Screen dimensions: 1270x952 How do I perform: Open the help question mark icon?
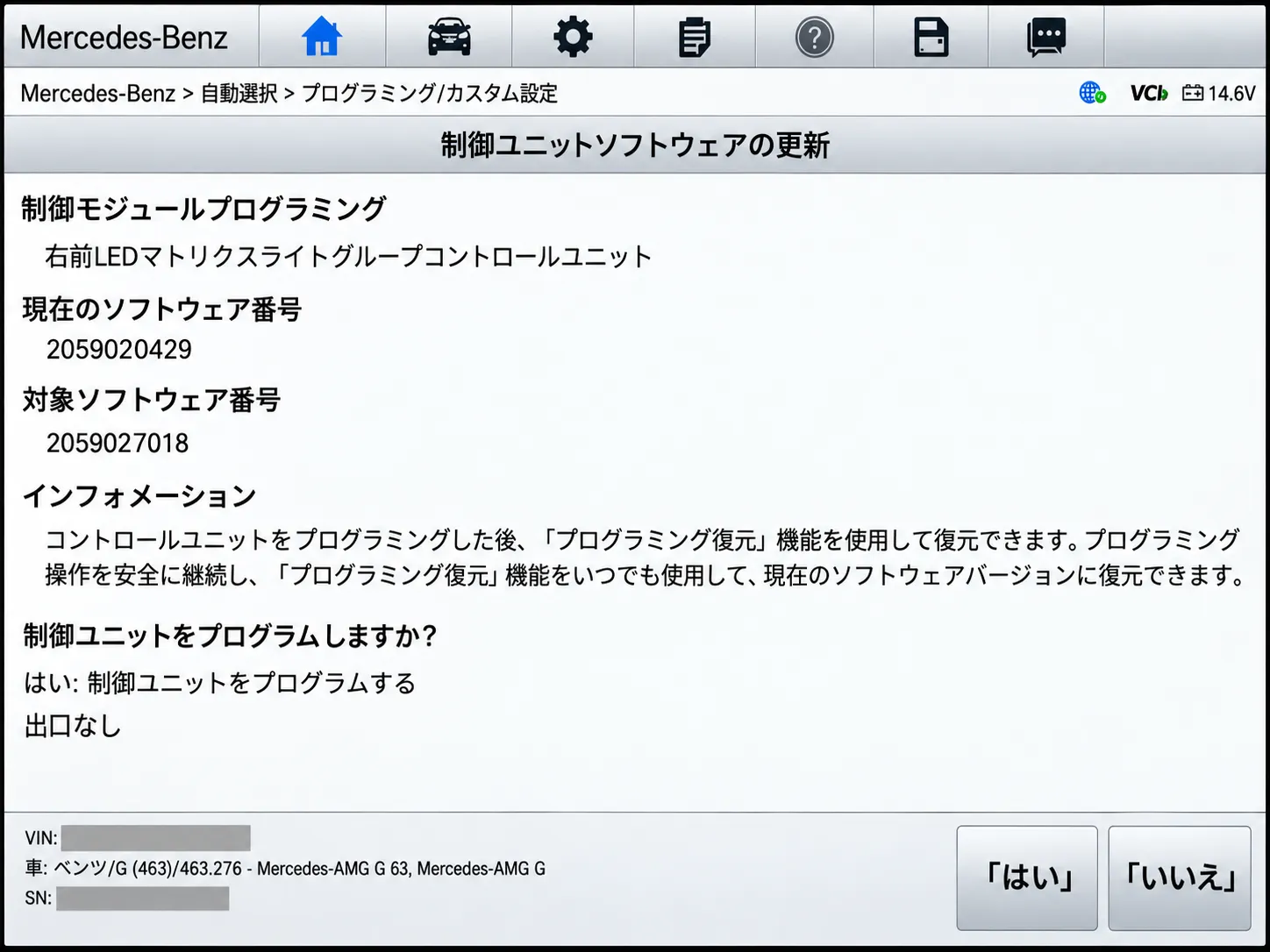815,38
